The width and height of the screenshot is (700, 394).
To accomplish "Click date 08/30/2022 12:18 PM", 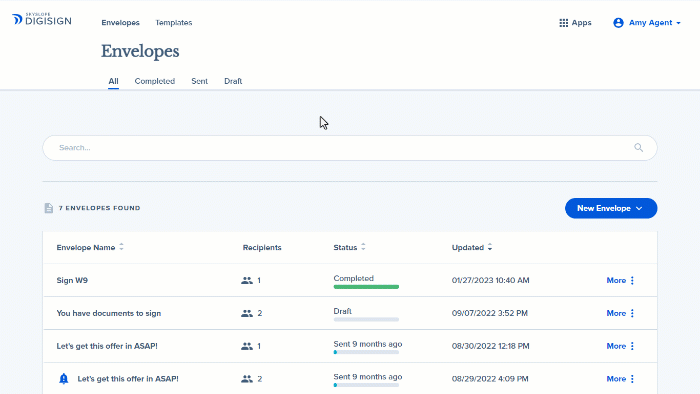I will click(x=491, y=346).
